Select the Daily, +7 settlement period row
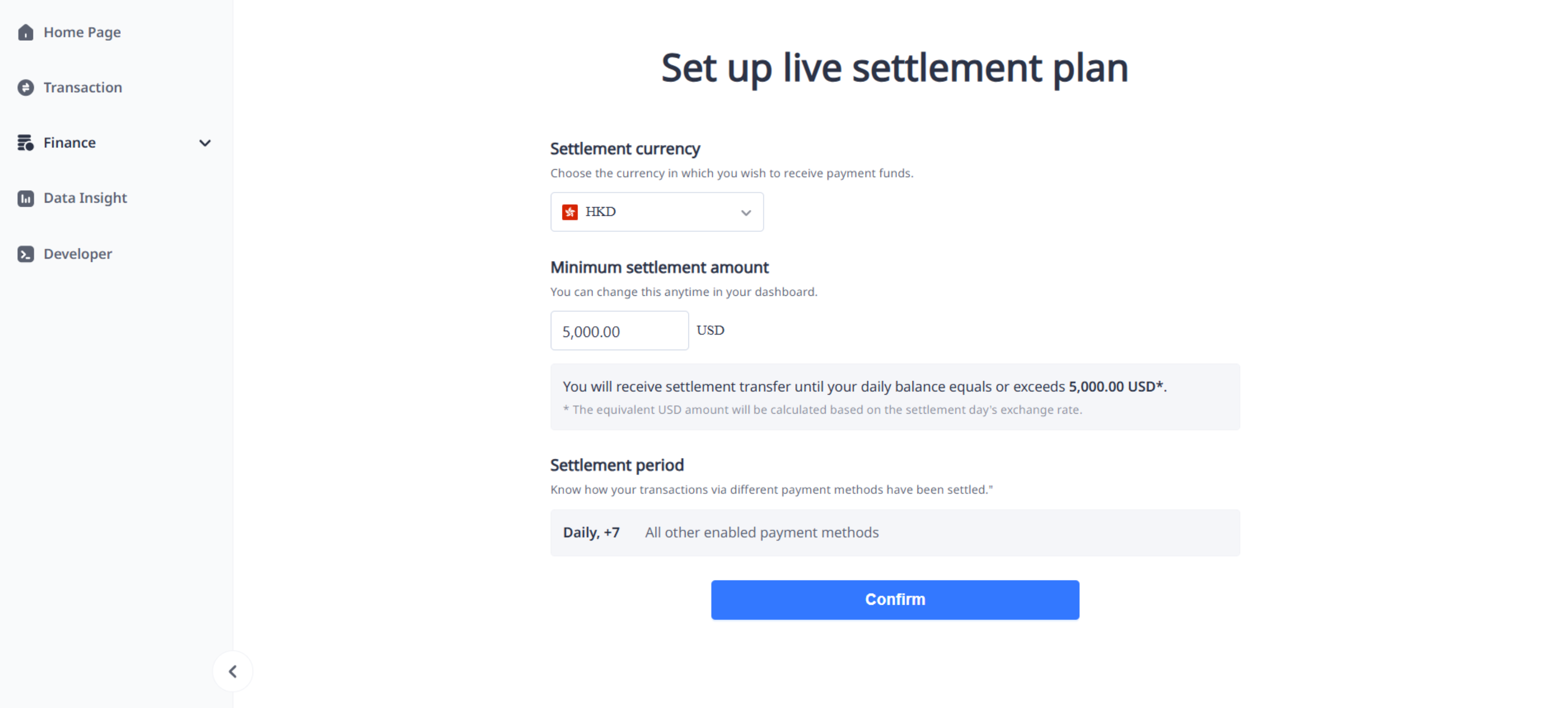 (895, 532)
